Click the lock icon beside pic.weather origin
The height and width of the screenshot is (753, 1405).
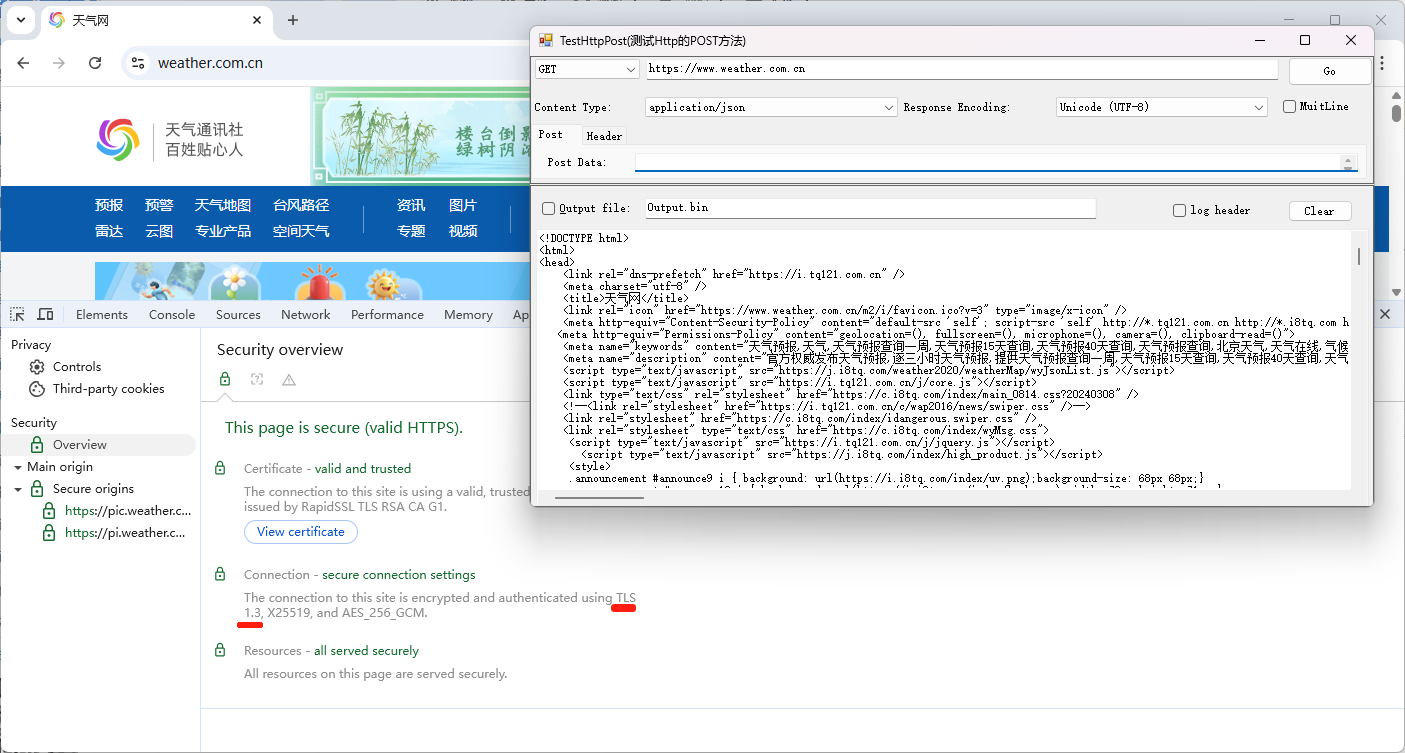tap(49, 510)
